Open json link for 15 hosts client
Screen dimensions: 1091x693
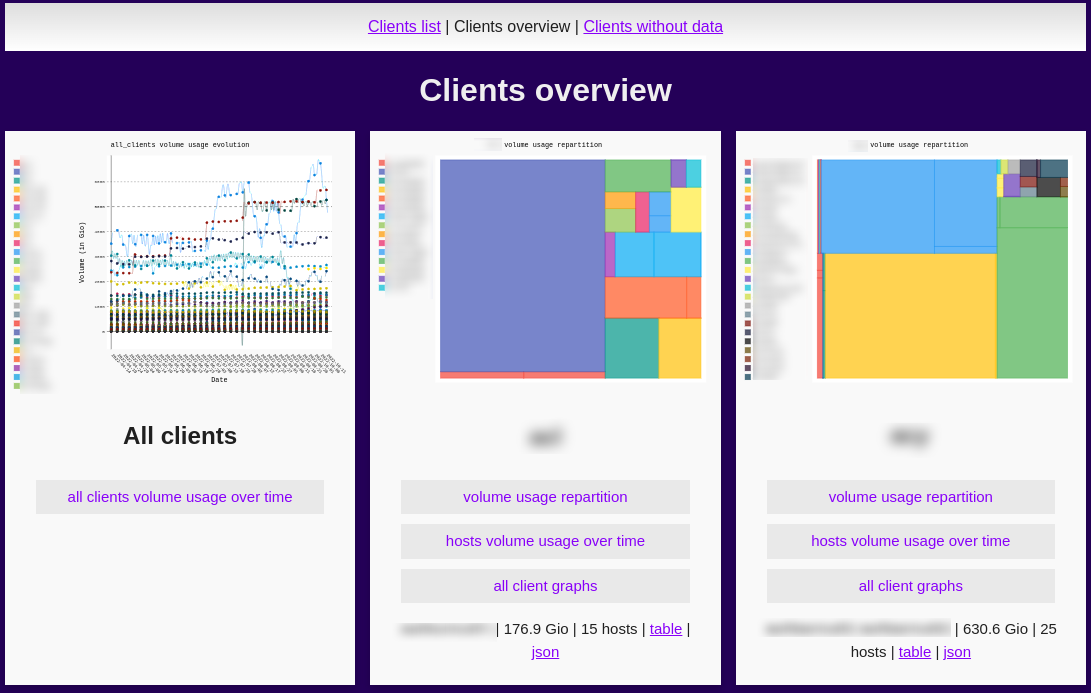(546, 652)
